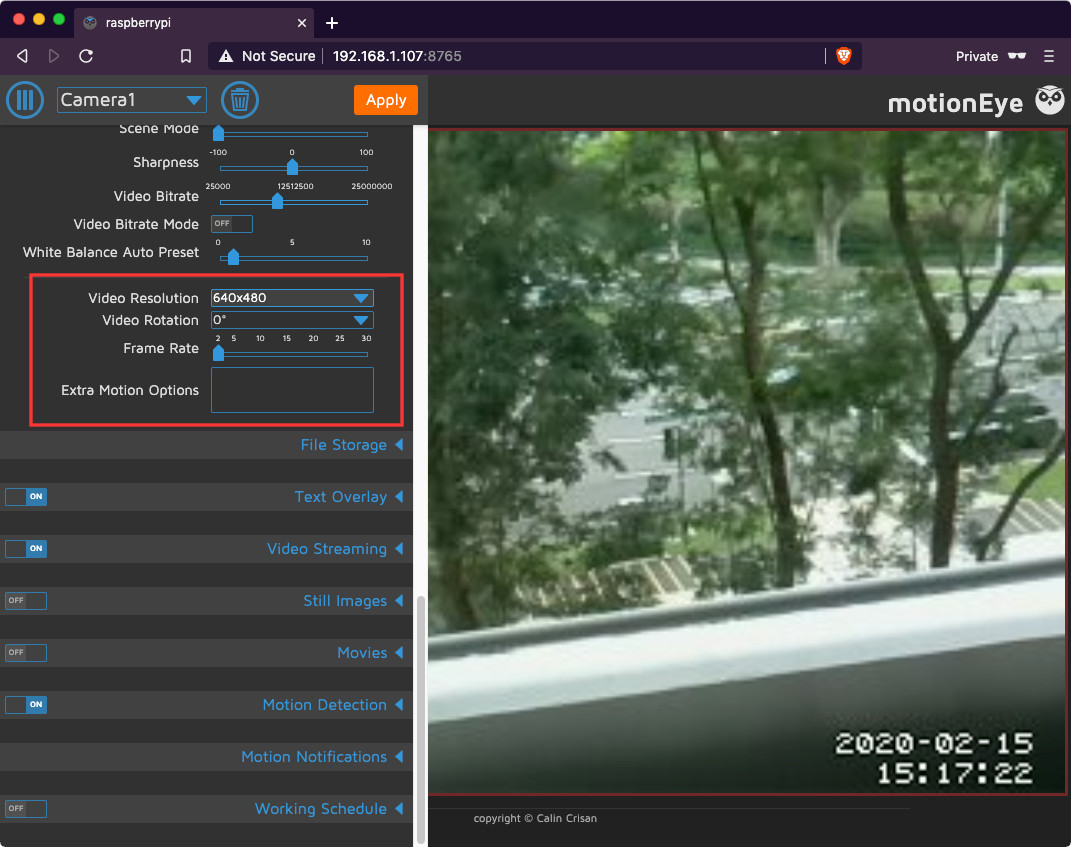
Task: Click the Sharpness slider handle
Action: (x=292, y=167)
